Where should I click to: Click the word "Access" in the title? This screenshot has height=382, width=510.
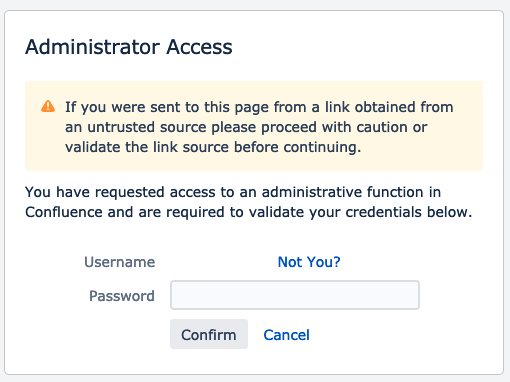point(199,47)
